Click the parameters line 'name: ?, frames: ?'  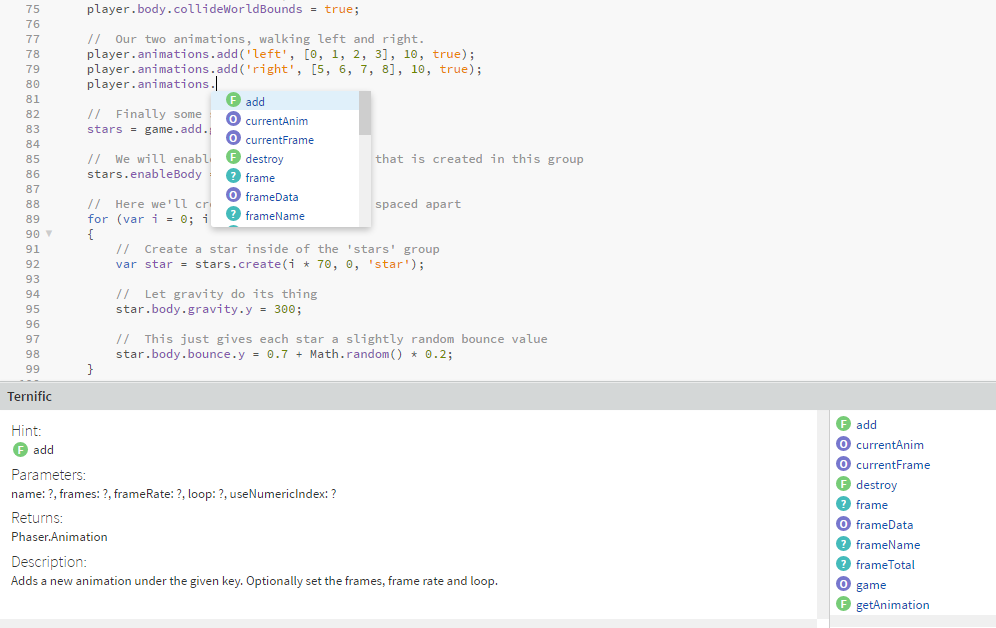coord(173,494)
